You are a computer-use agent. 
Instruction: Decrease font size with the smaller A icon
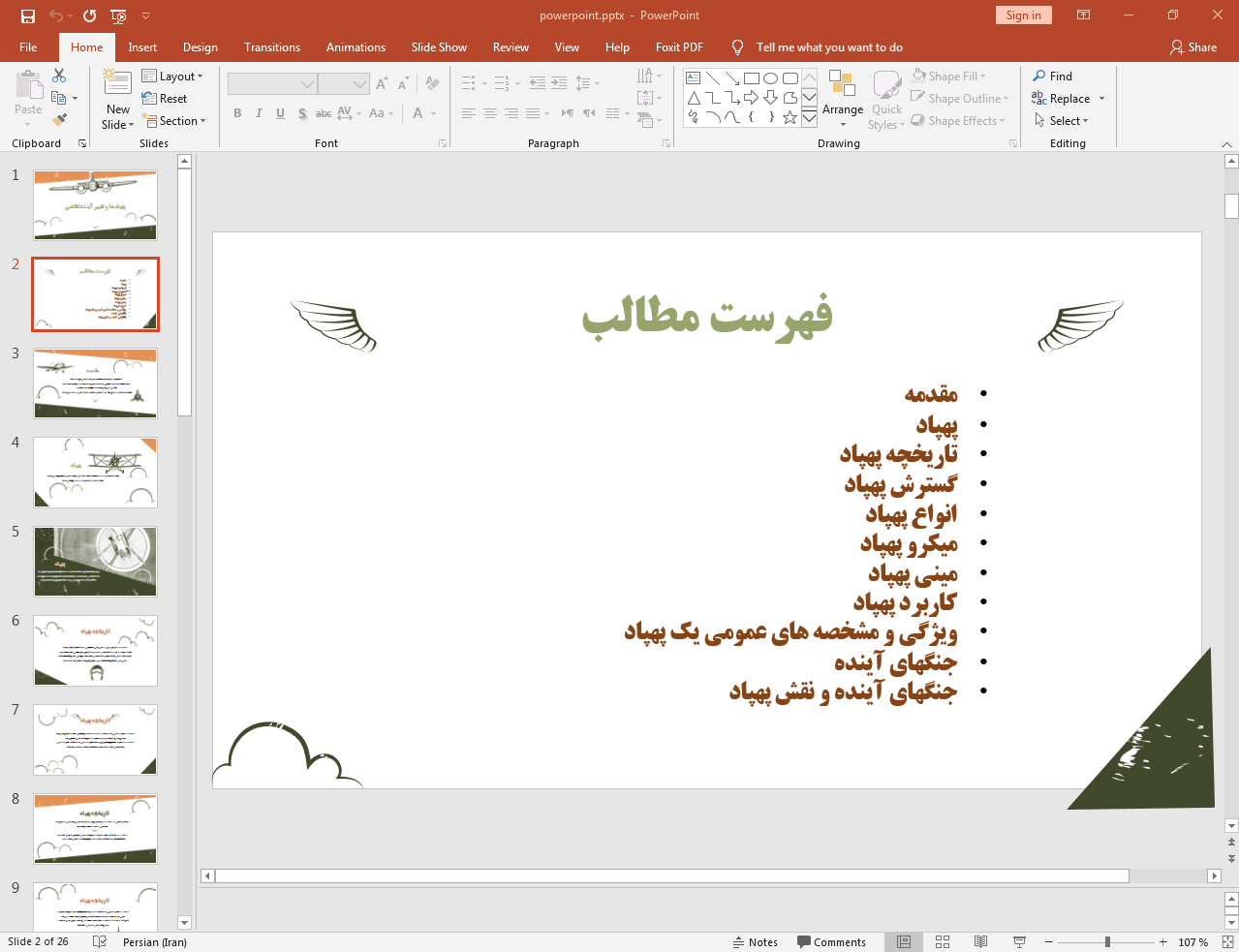coord(403,84)
